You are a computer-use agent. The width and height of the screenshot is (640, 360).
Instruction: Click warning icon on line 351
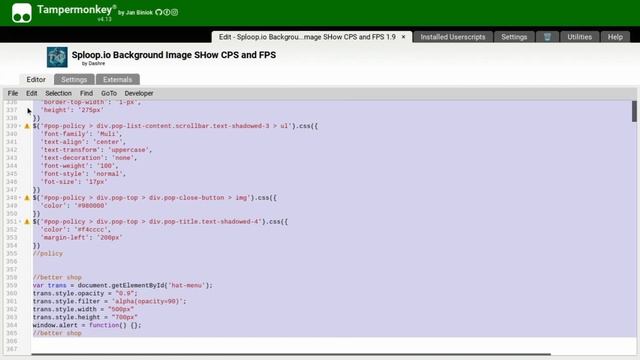27,222
